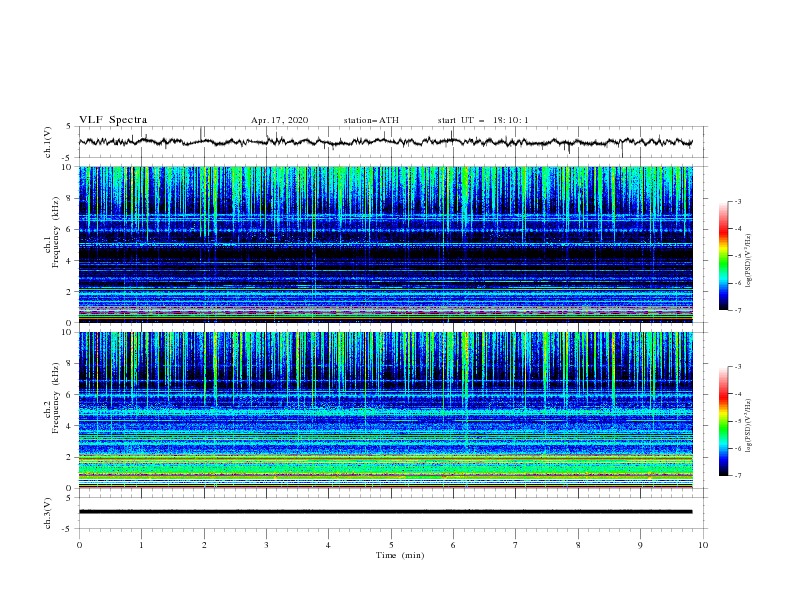The width and height of the screenshot is (792, 612).
Task: Click time axis tick label '1'
Action: tap(142, 545)
